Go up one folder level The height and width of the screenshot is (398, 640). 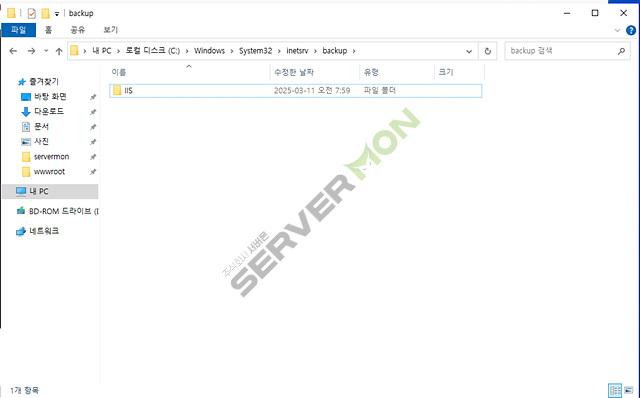59,51
